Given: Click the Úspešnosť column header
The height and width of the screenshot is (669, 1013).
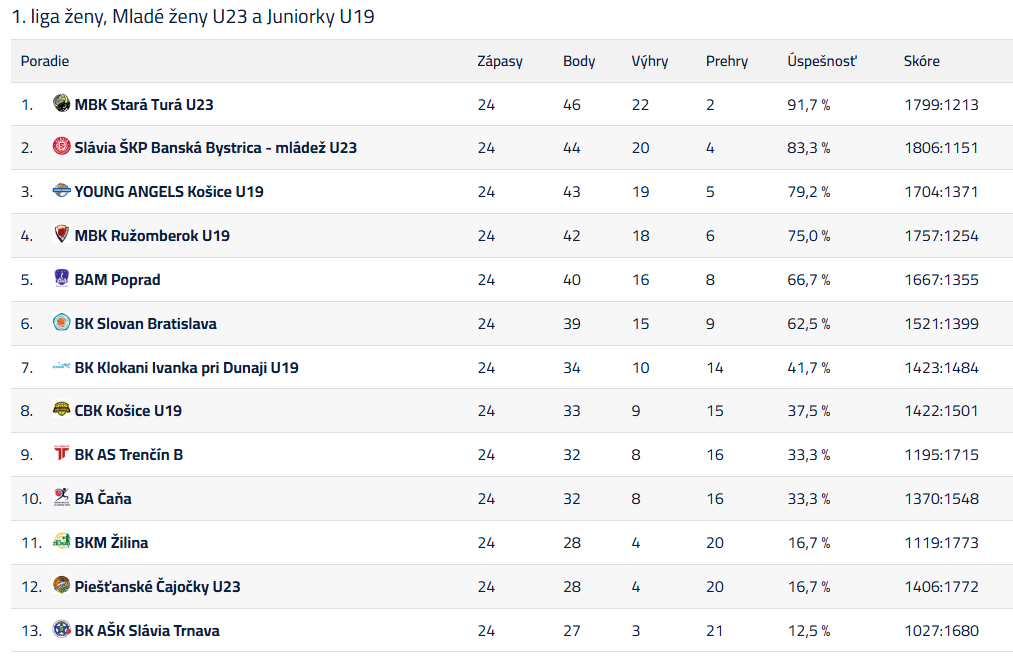Looking at the screenshot, I should (822, 61).
